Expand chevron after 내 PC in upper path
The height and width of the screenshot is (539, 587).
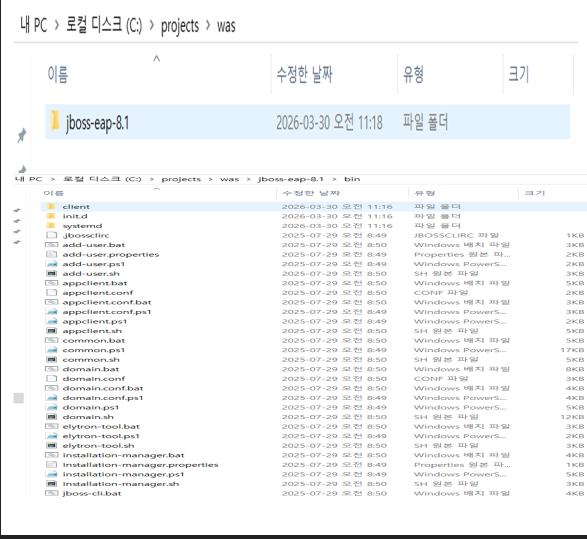57,25
